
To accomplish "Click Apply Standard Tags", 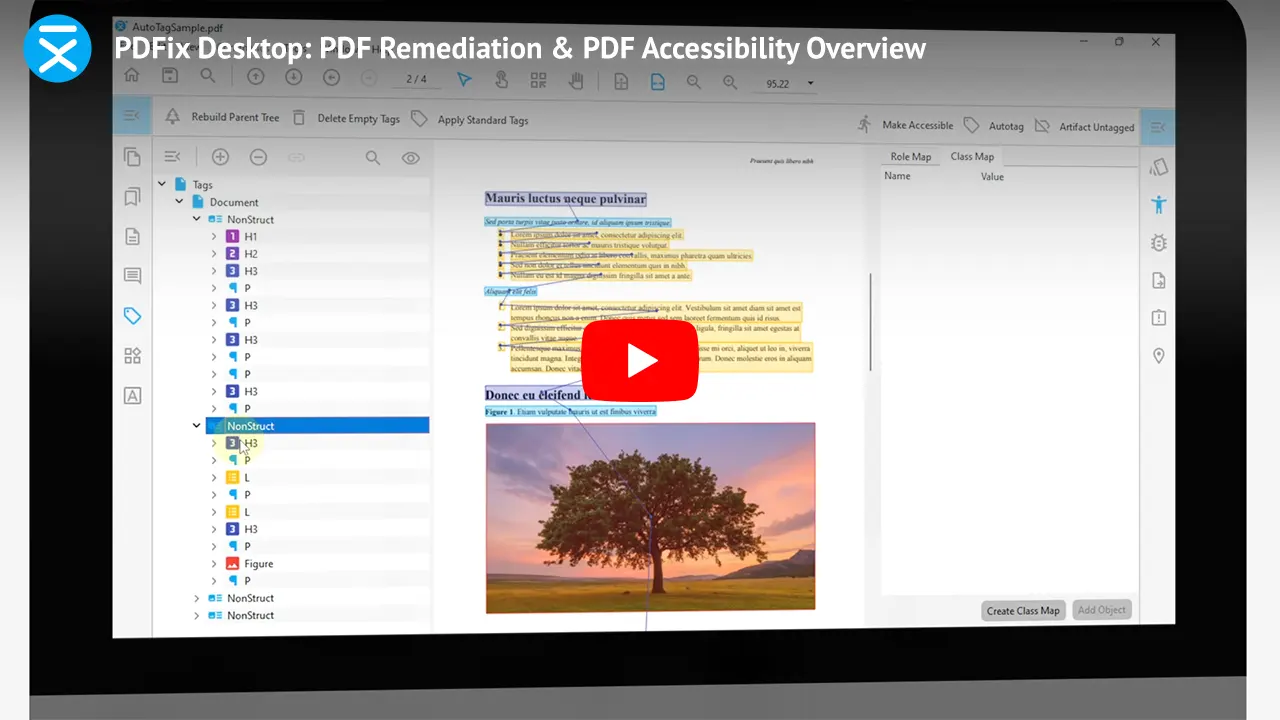I will click(470, 120).
